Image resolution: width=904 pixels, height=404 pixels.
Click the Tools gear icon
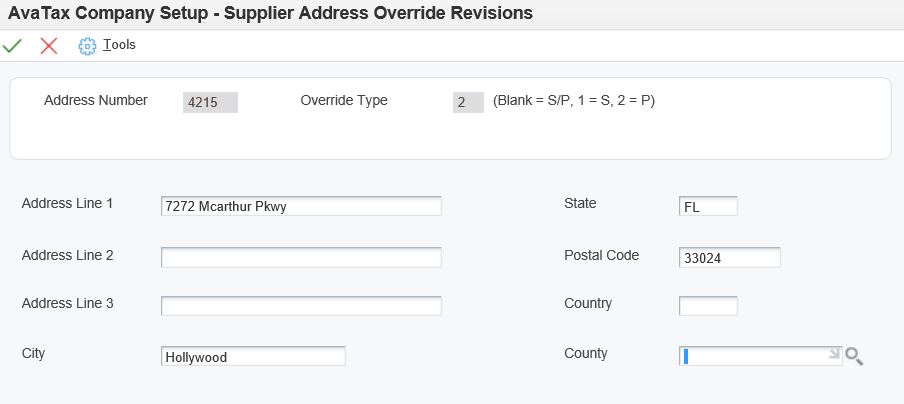coord(87,46)
